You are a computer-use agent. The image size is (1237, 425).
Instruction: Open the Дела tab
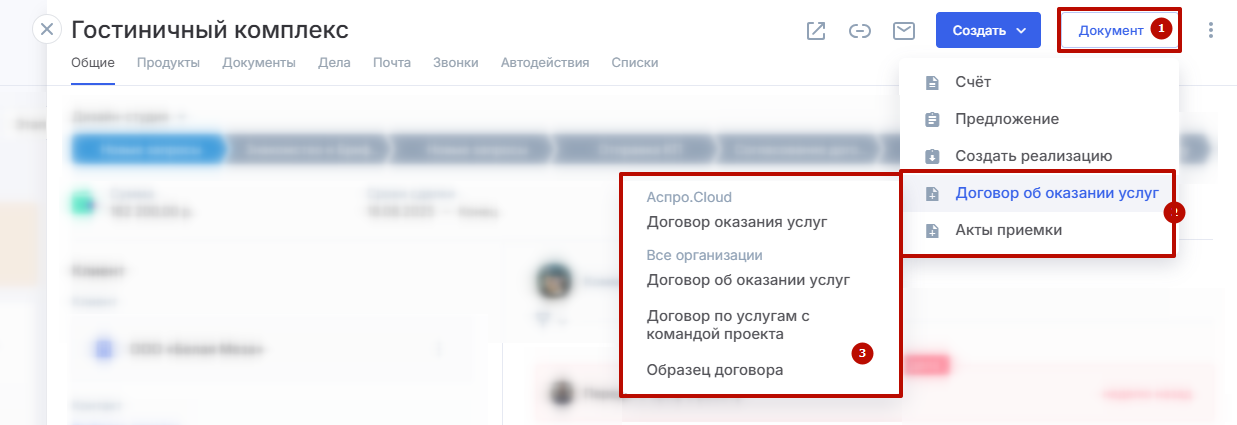(334, 63)
